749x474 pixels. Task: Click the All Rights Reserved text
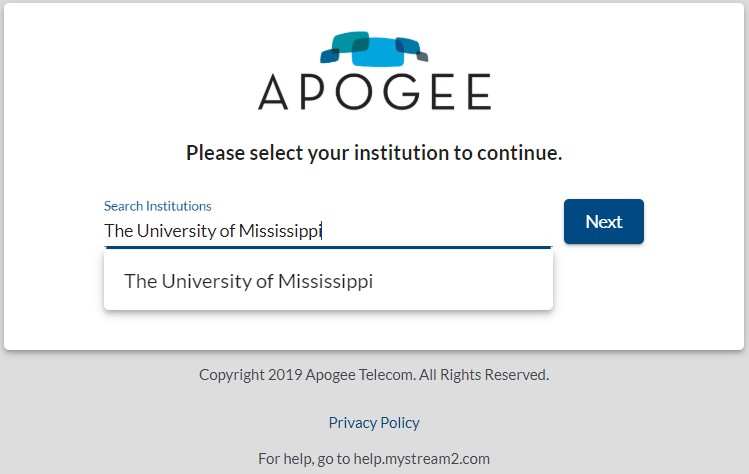484,375
